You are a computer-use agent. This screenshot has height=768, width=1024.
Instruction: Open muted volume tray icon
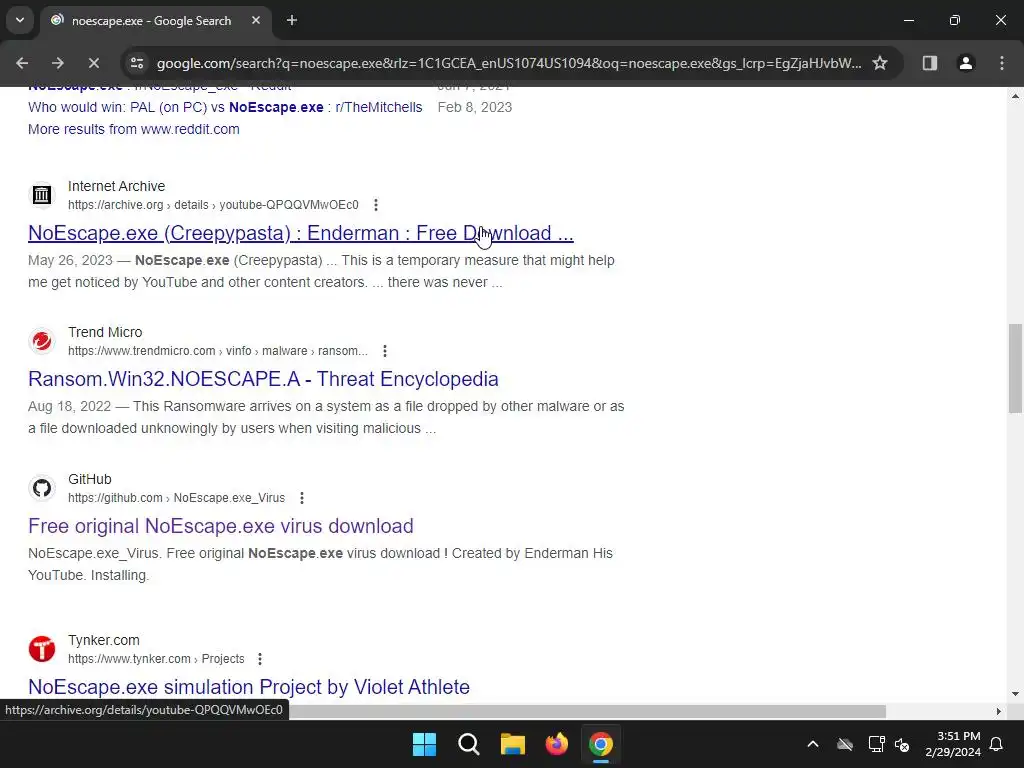point(903,744)
